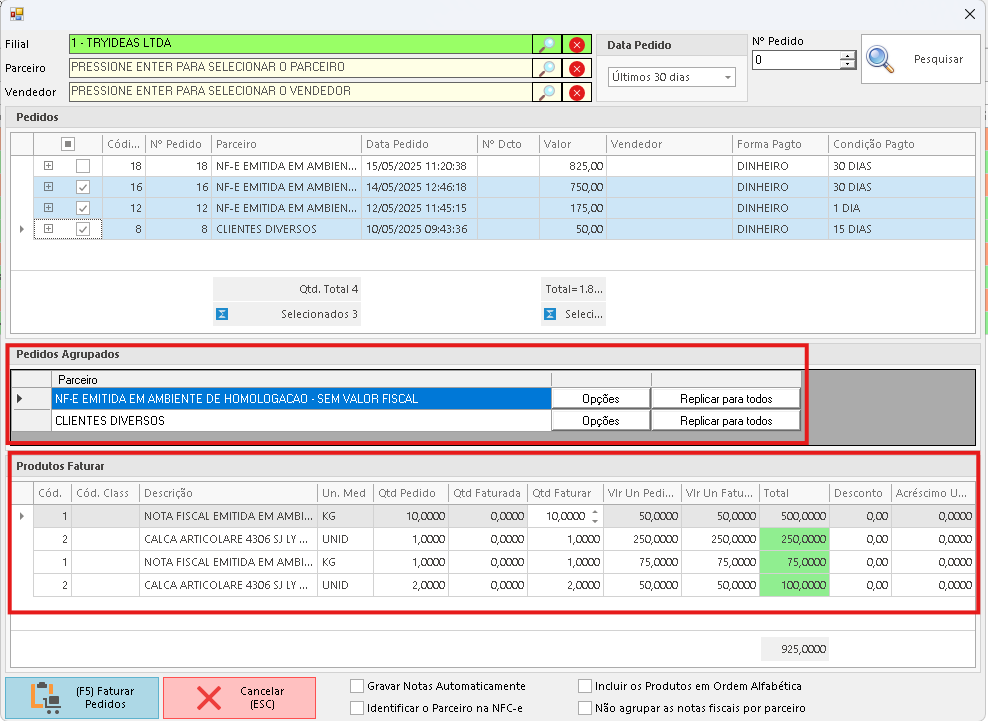Click the Parceiro selection input field
This screenshot has height=721, width=988.
pos(301,67)
